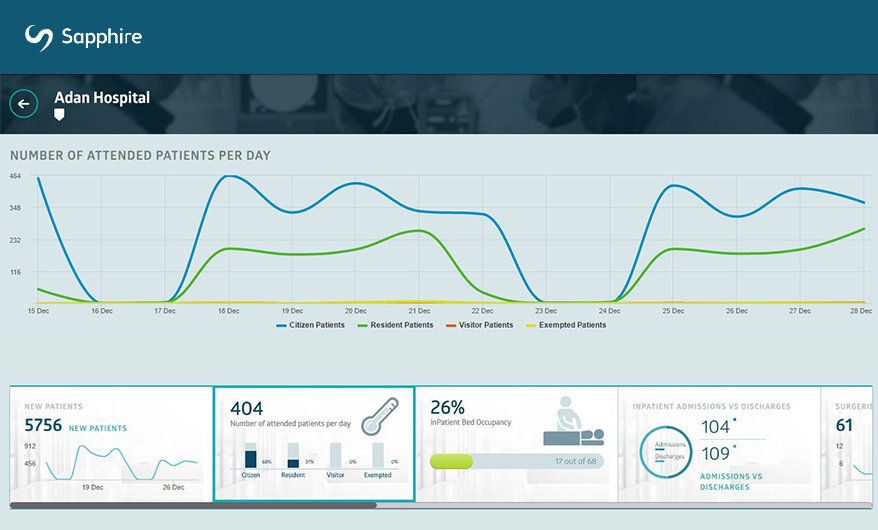Viewport: 878px width, 530px height.
Task: Click the ADMISSIONS VS DISCHARGES link
Action: (x=731, y=481)
